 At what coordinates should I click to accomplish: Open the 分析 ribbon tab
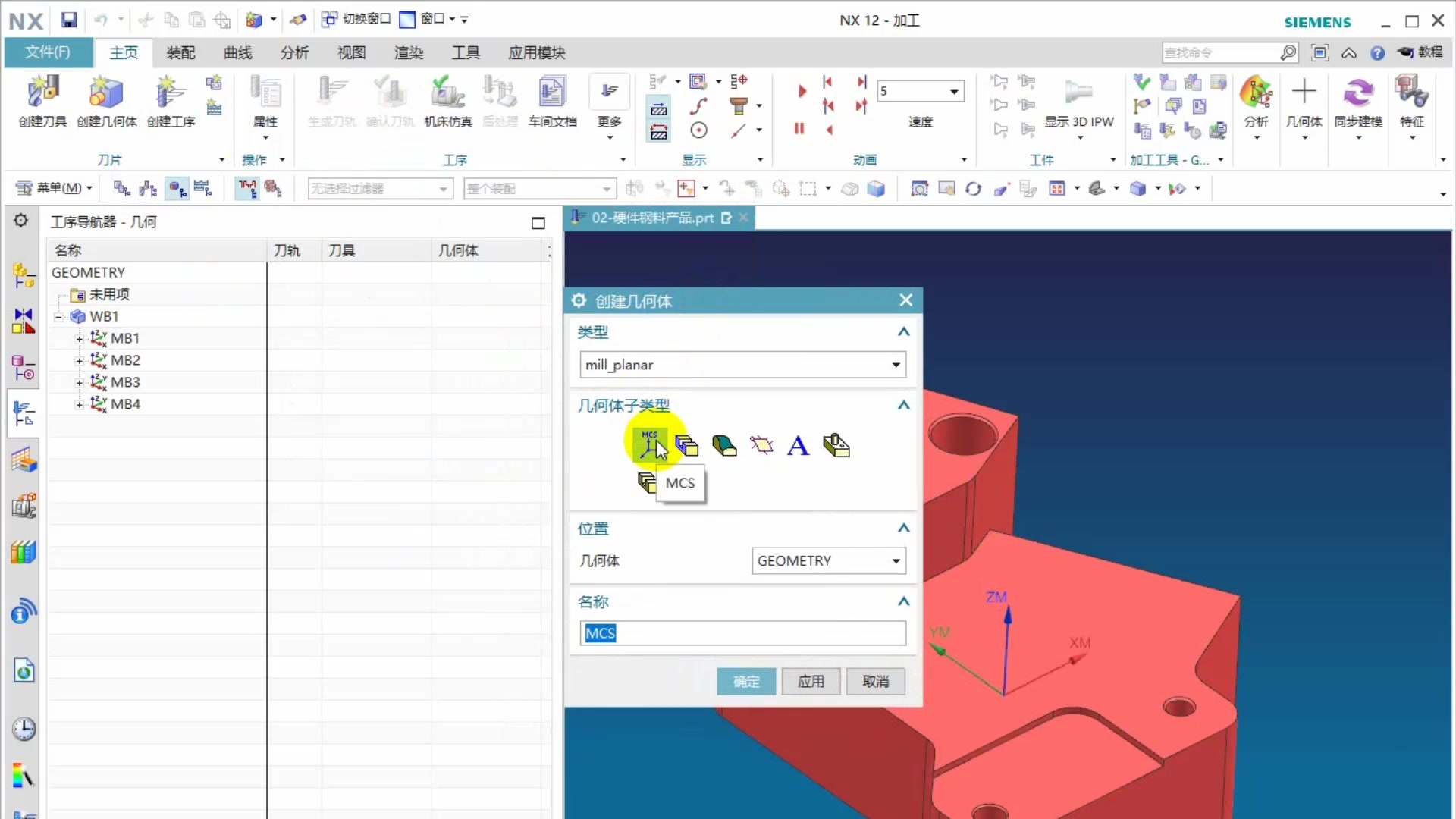tap(294, 53)
